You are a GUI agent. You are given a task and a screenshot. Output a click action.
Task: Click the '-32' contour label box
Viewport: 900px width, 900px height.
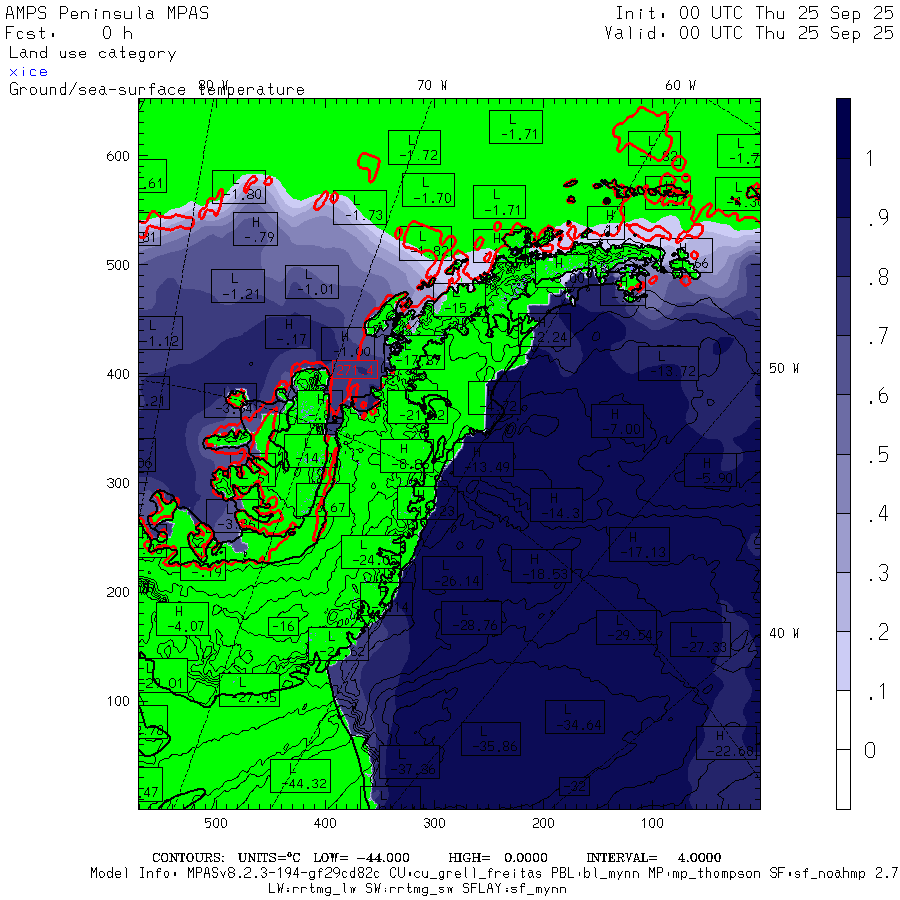click(x=575, y=786)
